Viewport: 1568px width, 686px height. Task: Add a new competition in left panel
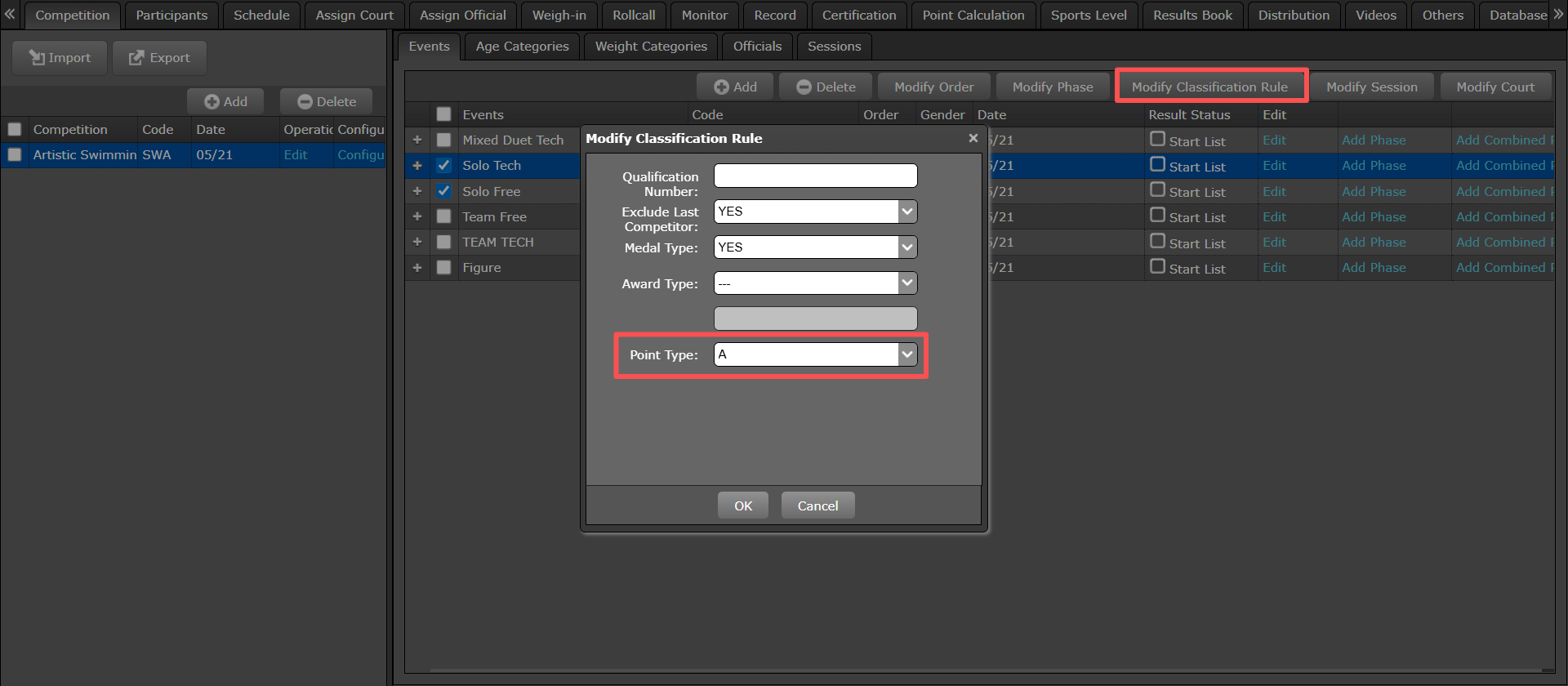[225, 101]
